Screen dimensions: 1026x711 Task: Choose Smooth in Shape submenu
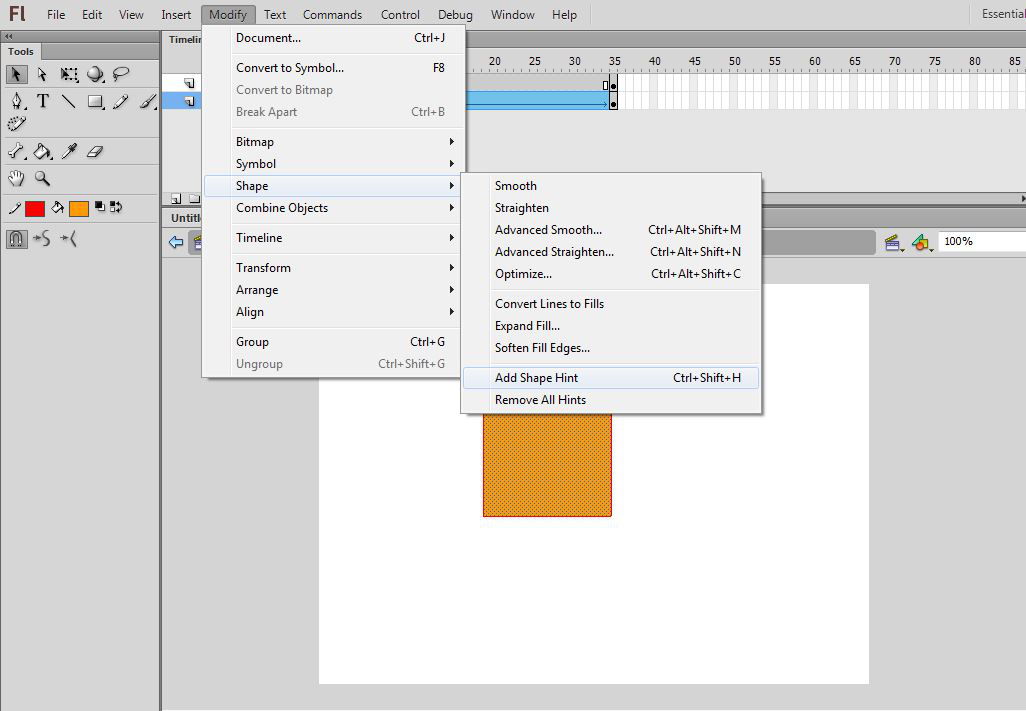[x=611, y=186]
